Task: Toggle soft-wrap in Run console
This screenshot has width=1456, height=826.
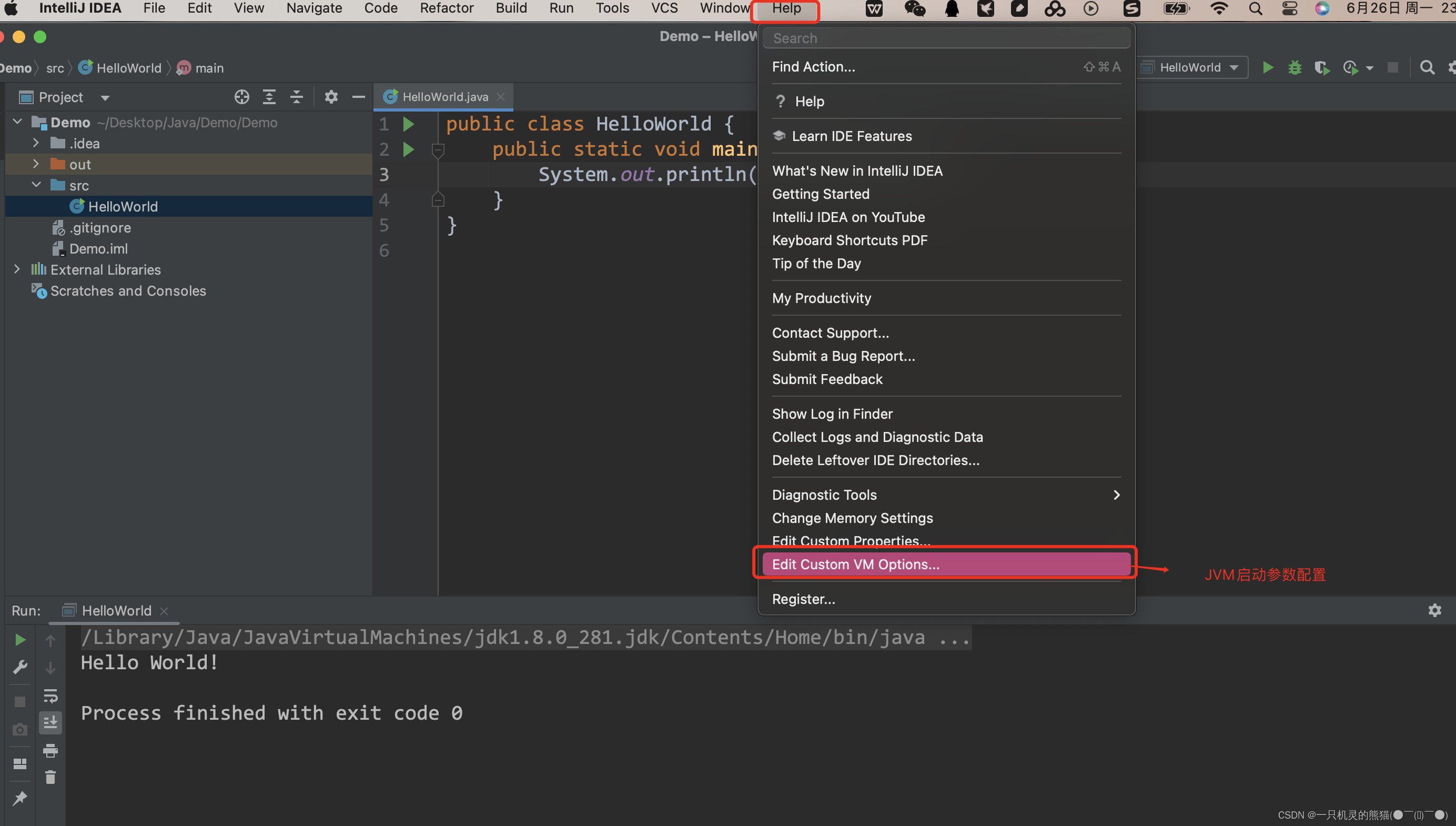Action: coord(50,696)
